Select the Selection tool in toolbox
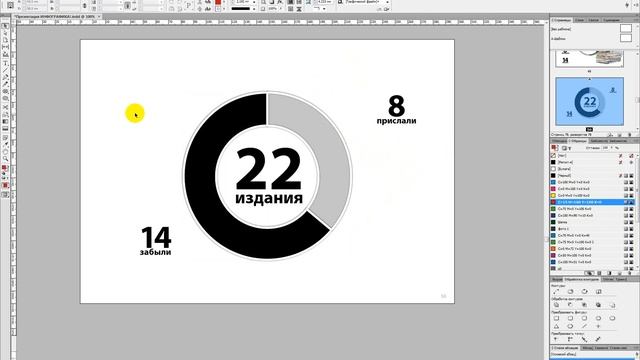640x360 pixels. pos(5,26)
